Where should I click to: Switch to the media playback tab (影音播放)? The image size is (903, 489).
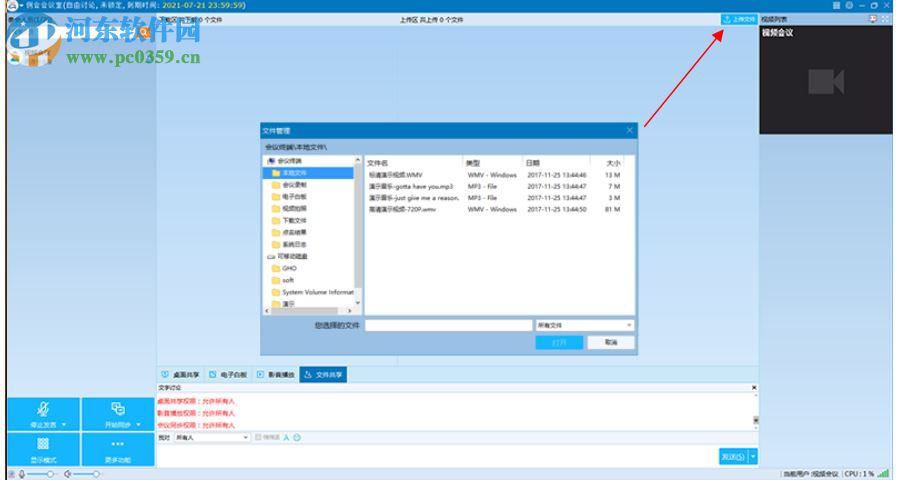(275, 375)
